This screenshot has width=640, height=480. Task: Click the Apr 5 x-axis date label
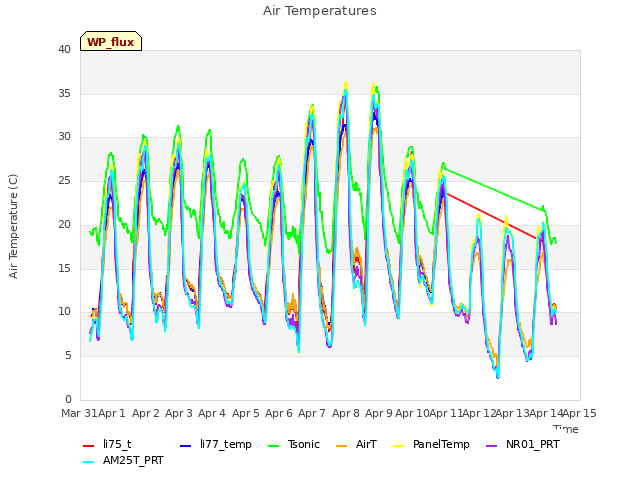(x=246, y=413)
